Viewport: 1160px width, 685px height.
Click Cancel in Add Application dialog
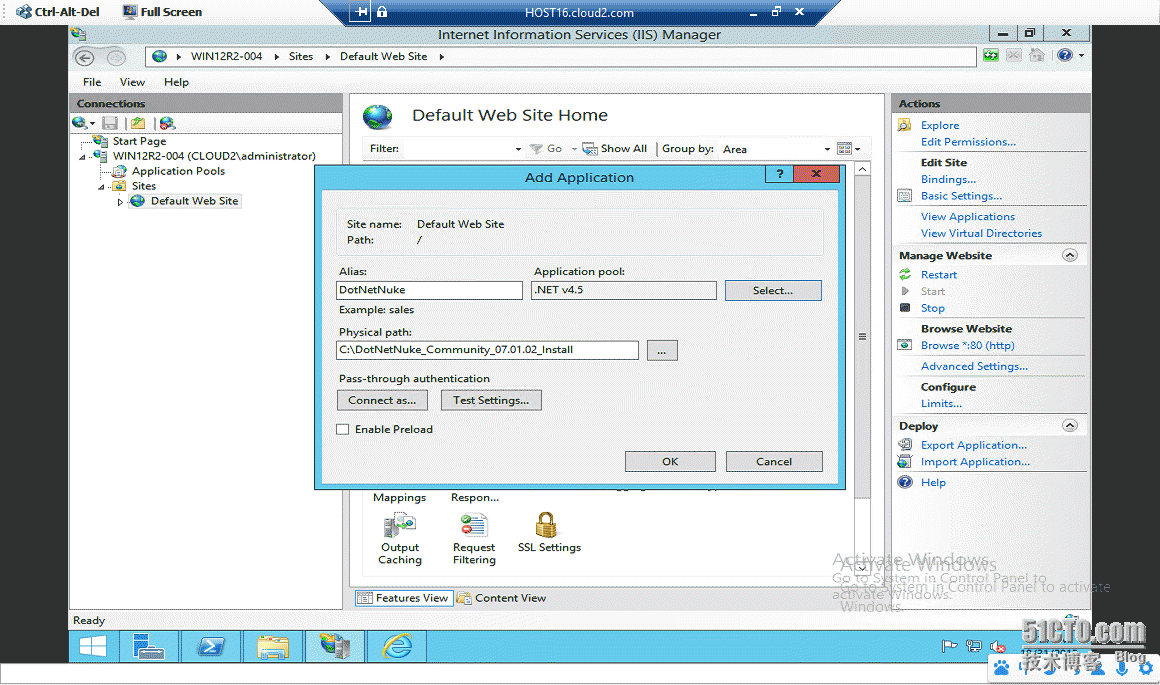click(774, 462)
